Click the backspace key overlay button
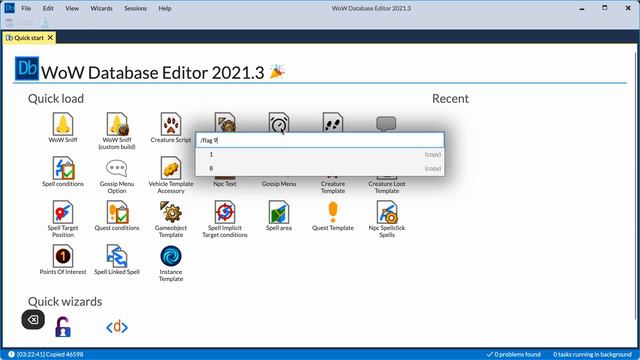The width and height of the screenshot is (640, 360). pyautogui.click(x=33, y=320)
